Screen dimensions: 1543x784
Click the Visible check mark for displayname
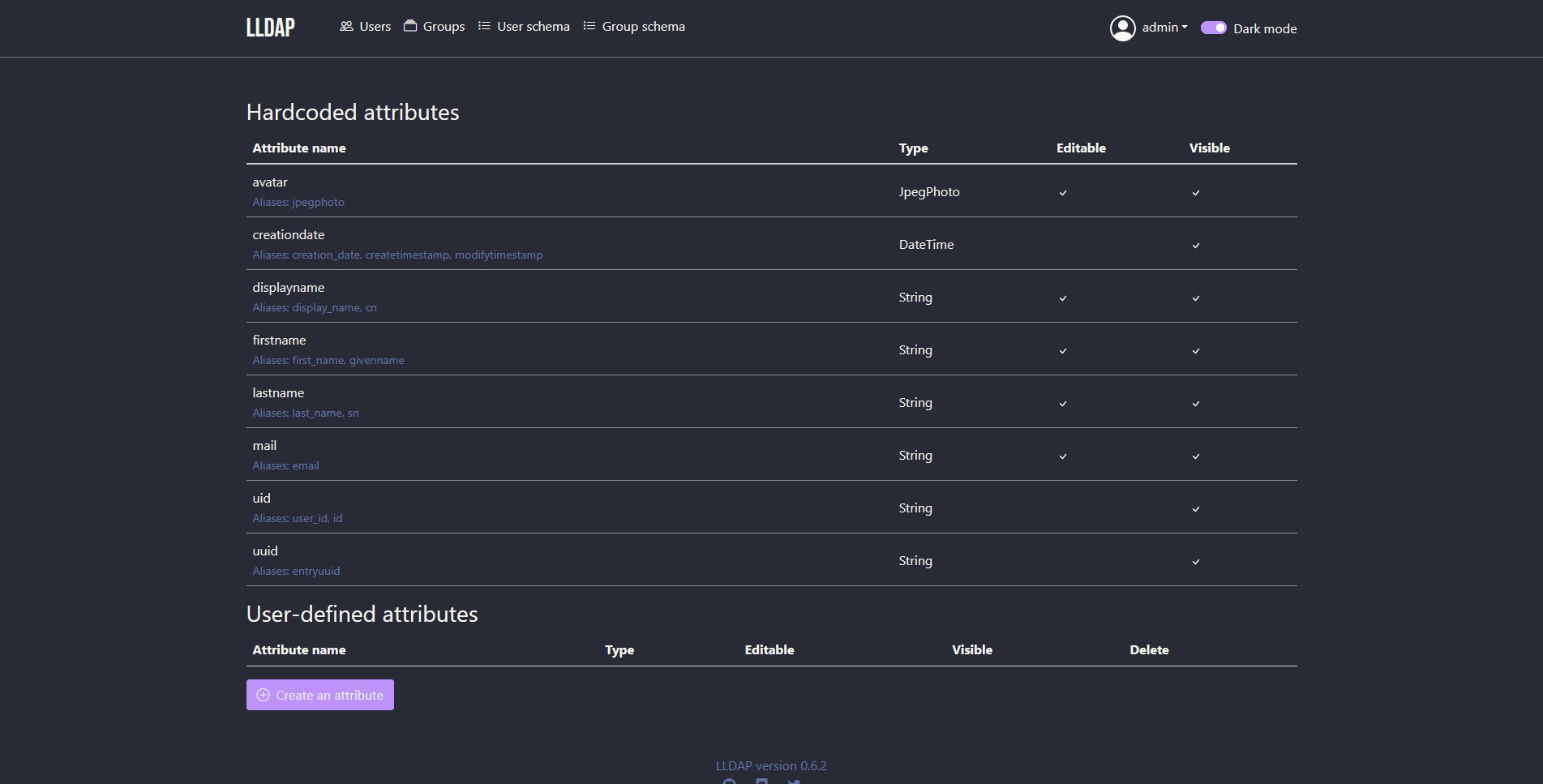[1196, 298]
